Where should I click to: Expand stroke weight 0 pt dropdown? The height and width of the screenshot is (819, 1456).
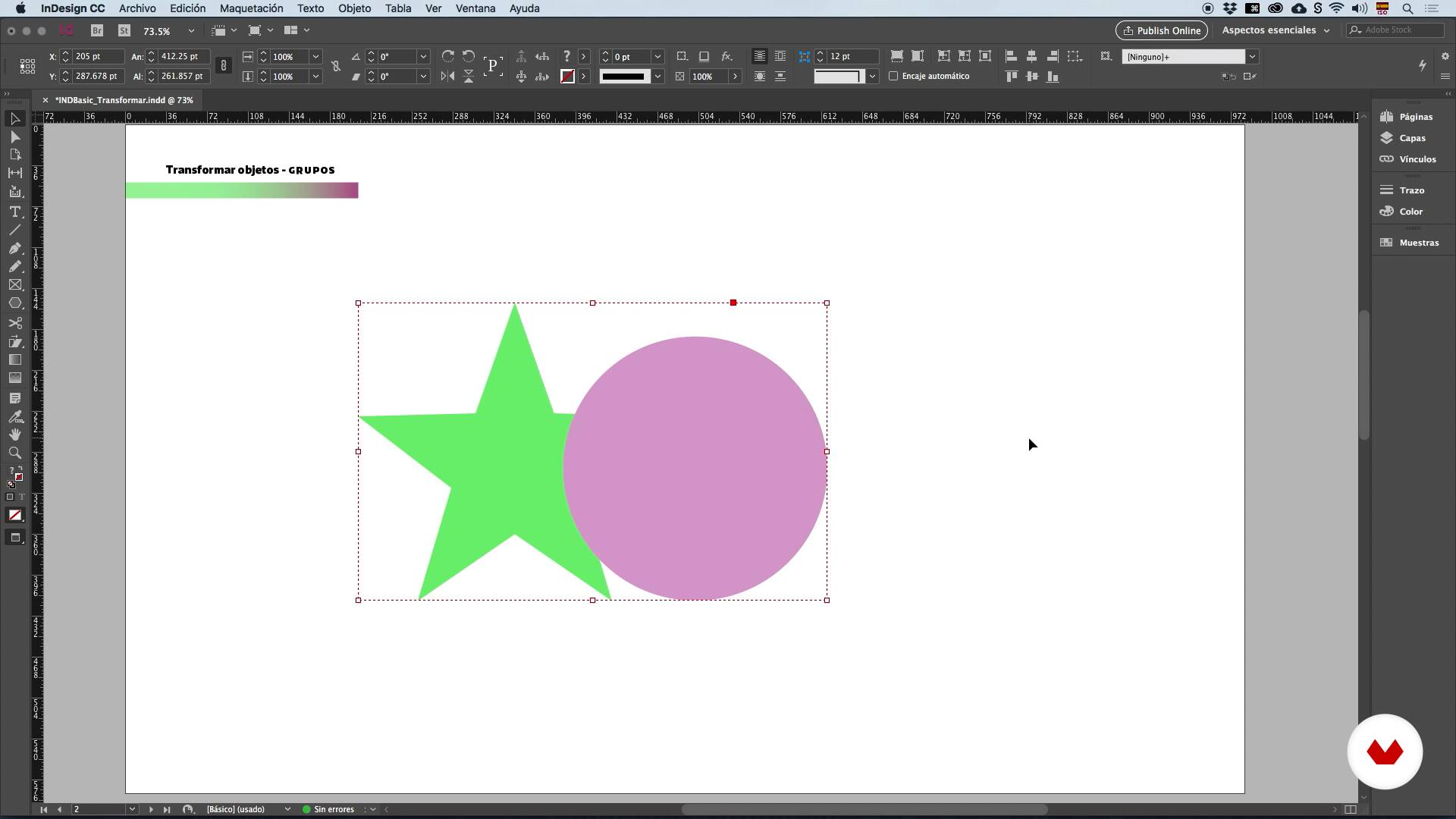pos(657,57)
